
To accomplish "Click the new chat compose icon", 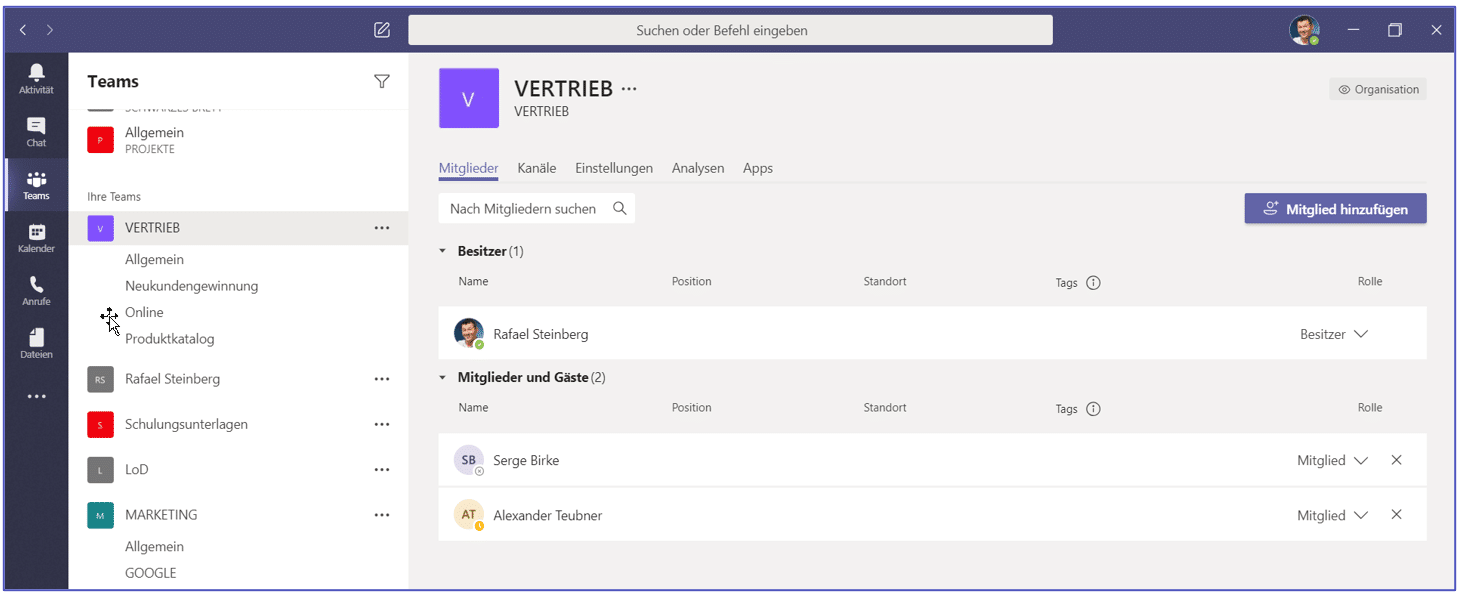I will [382, 30].
